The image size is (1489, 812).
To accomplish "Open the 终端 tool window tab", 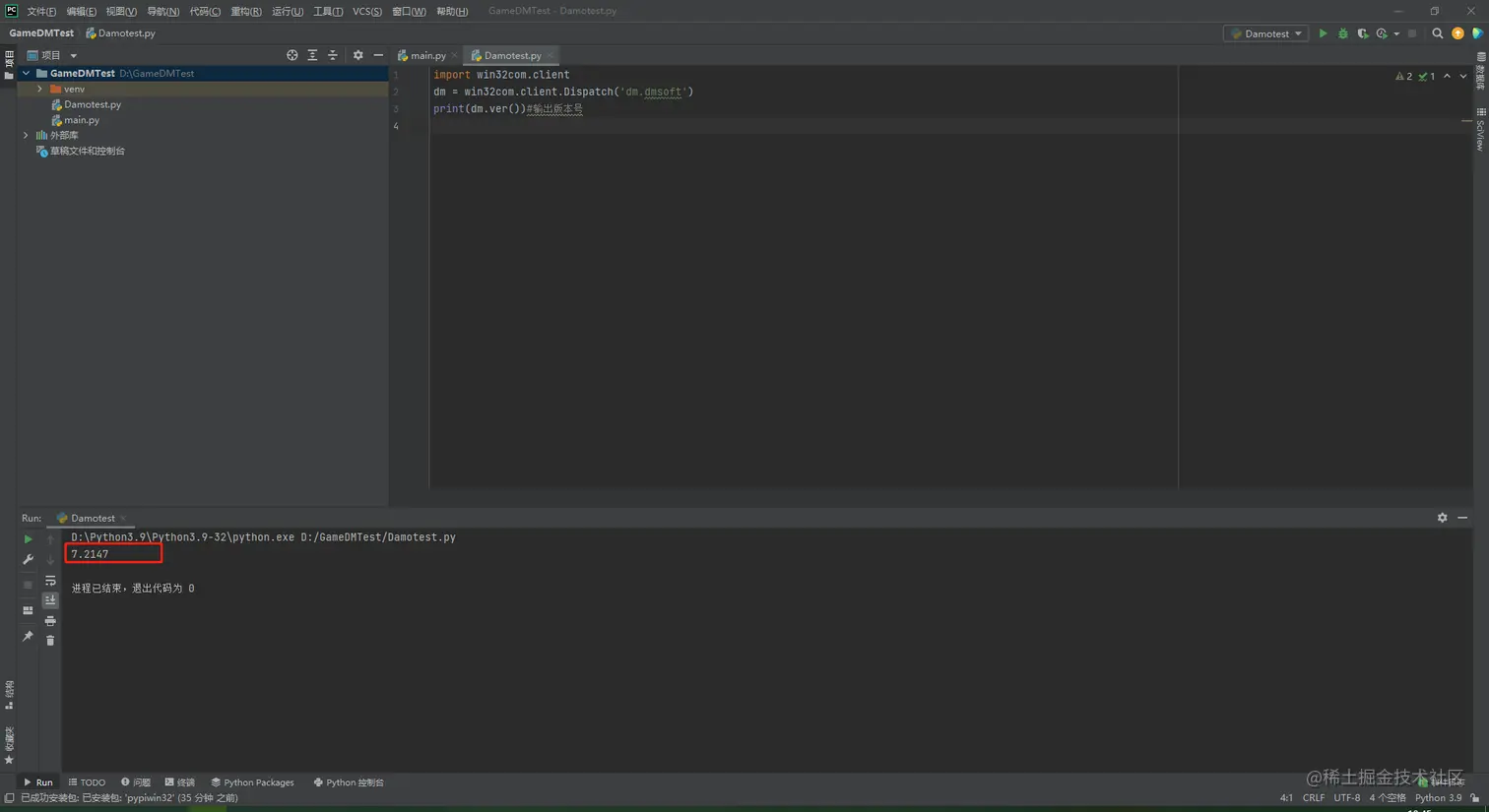I will 180,782.
